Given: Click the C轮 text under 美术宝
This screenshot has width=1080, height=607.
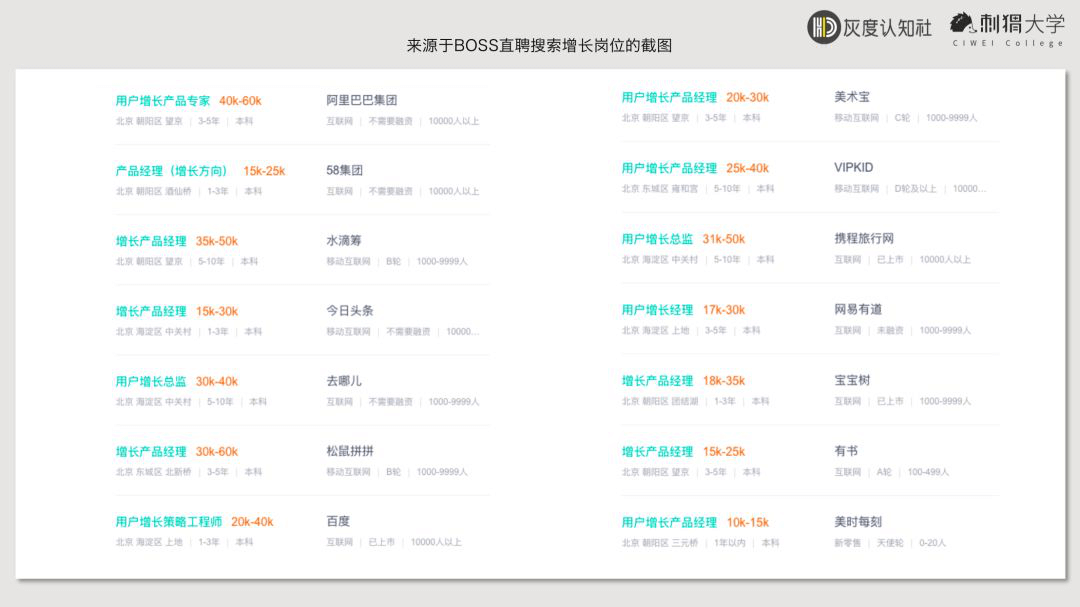Looking at the screenshot, I should coord(902,119).
